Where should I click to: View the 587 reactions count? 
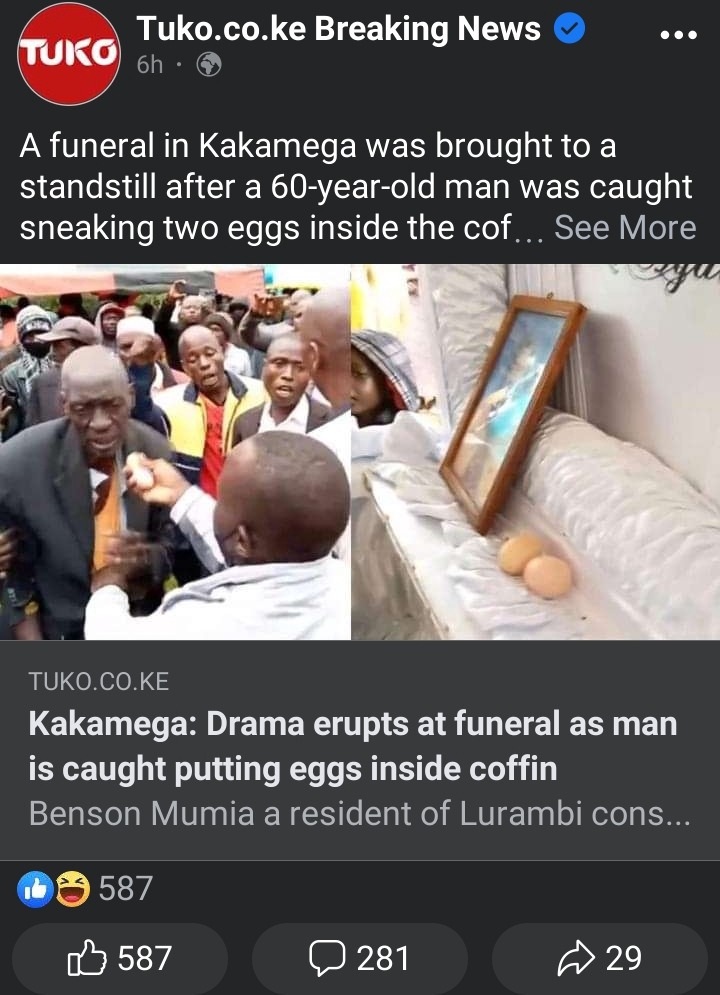coord(126,888)
